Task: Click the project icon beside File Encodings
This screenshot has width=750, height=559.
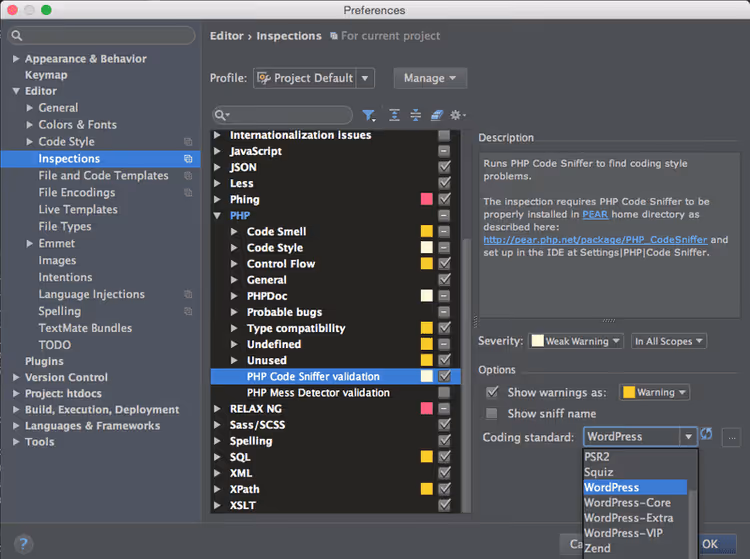Action: click(x=188, y=193)
